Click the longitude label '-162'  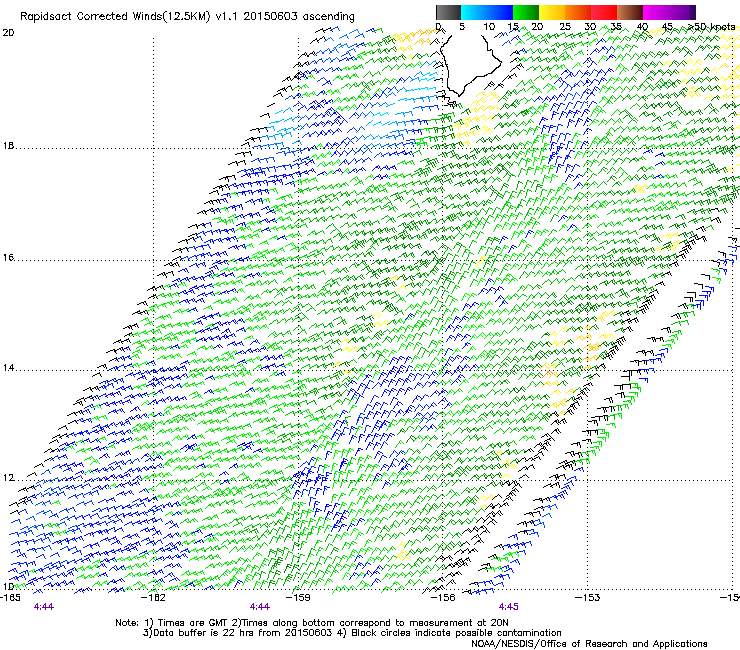154,598
